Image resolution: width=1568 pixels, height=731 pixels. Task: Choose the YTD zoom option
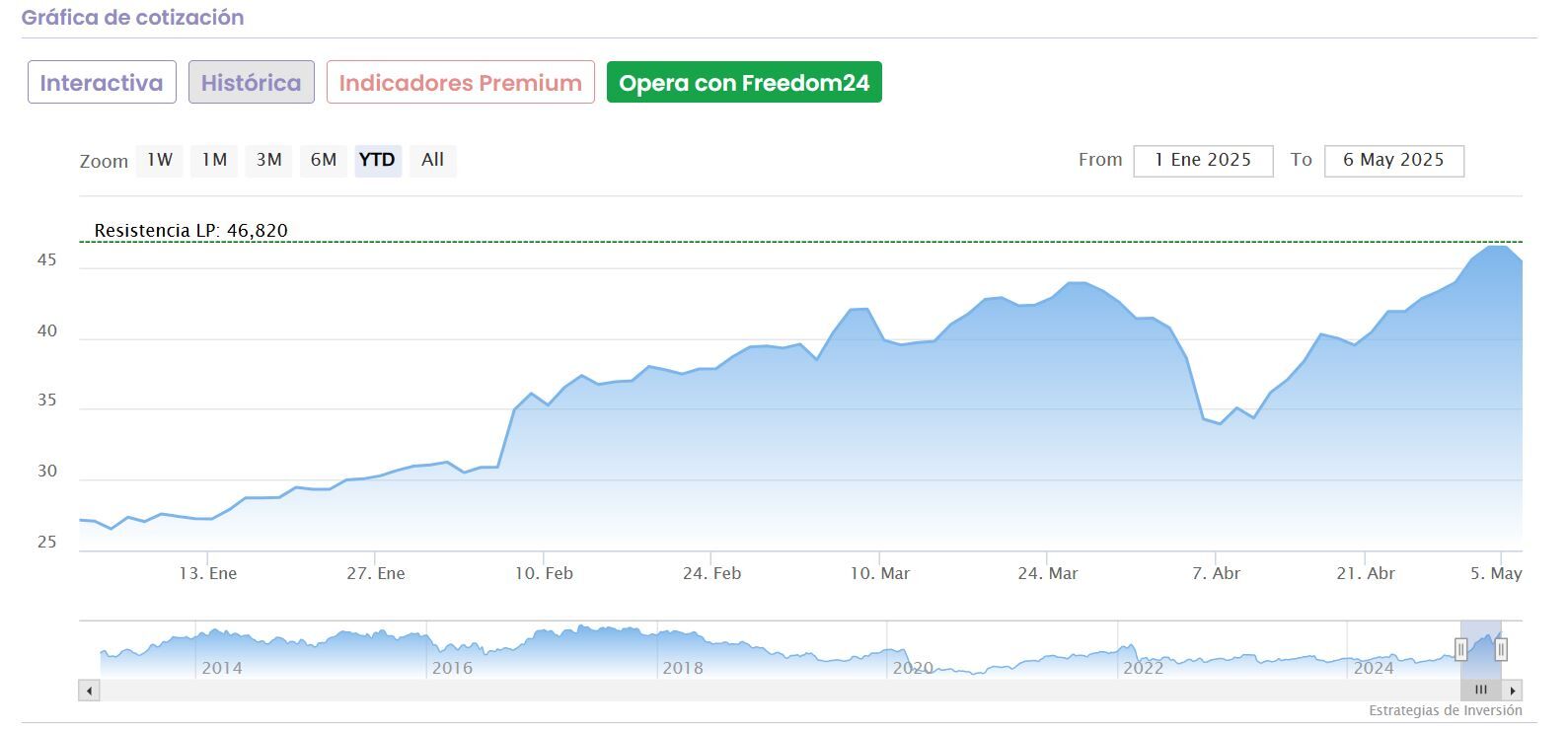(x=377, y=160)
